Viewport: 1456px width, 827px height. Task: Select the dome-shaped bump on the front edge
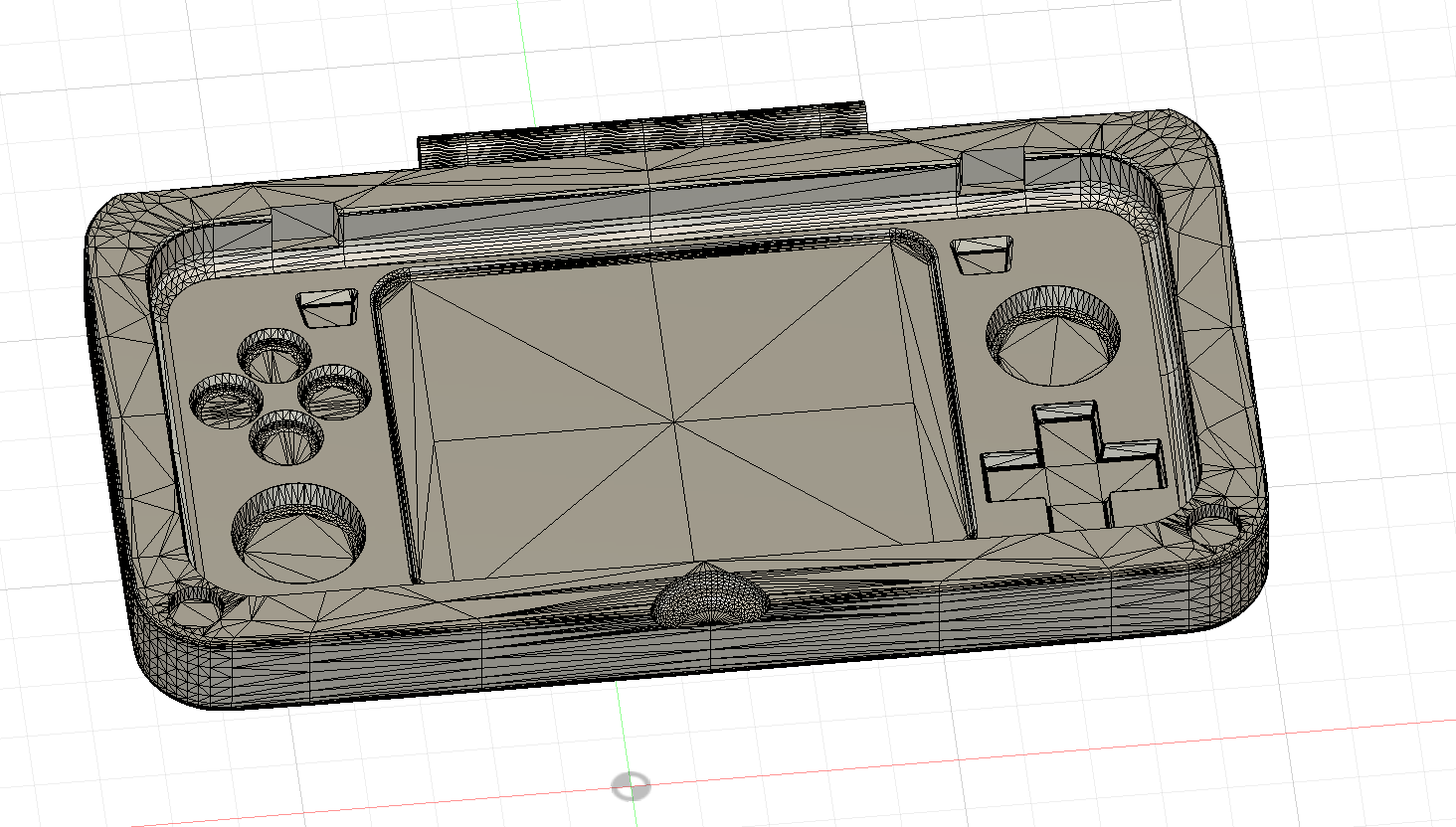[x=710, y=594]
